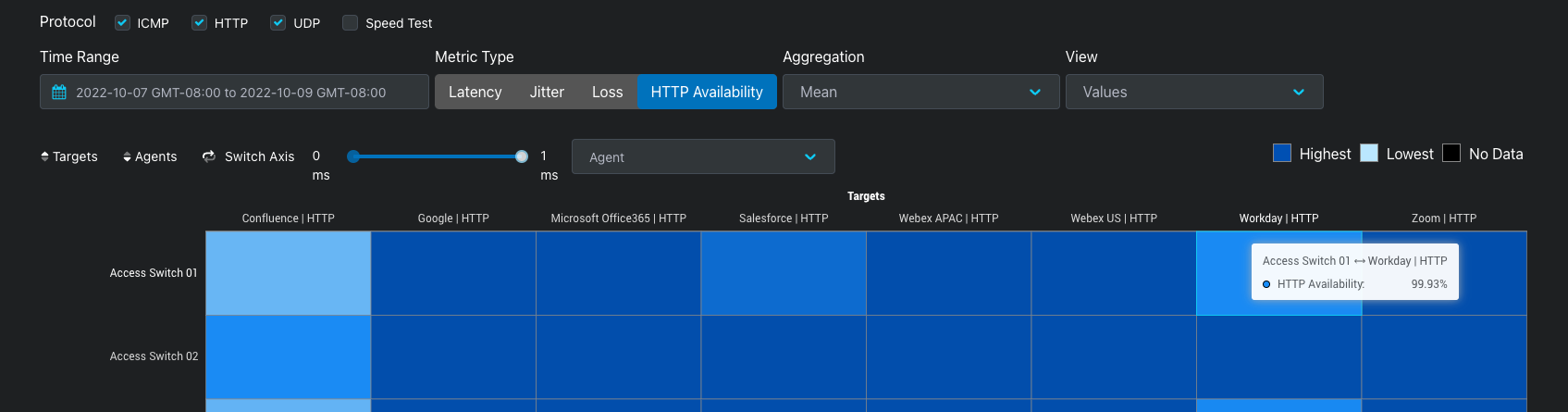The height and width of the screenshot is (412, 1568).
Task: Uncheck the ICMP protocol checkbox
Action: (122, 22)
